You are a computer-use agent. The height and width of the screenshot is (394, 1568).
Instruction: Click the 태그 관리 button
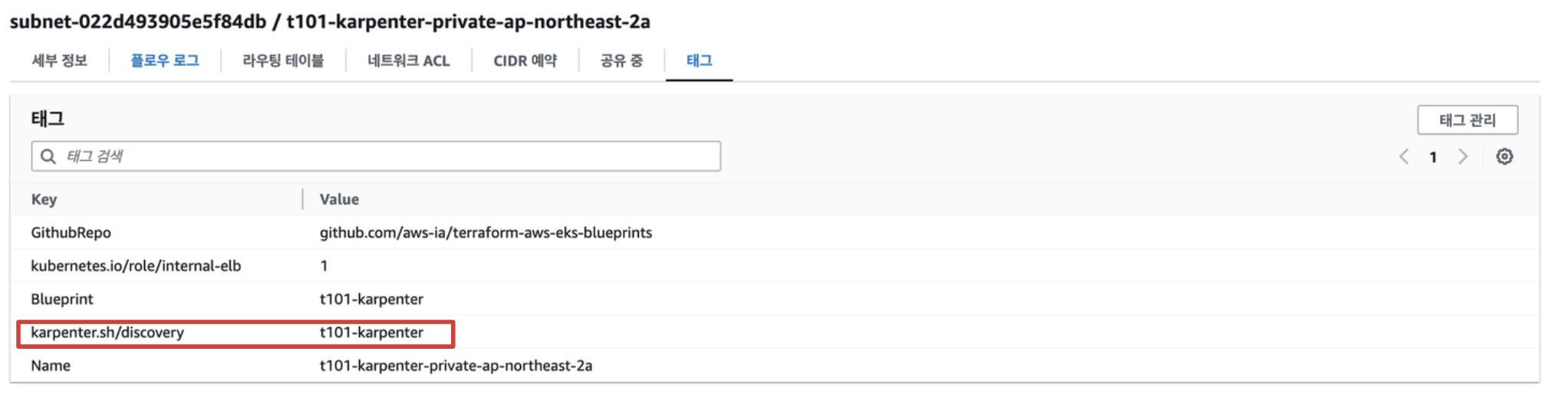tap(1467, 120)
